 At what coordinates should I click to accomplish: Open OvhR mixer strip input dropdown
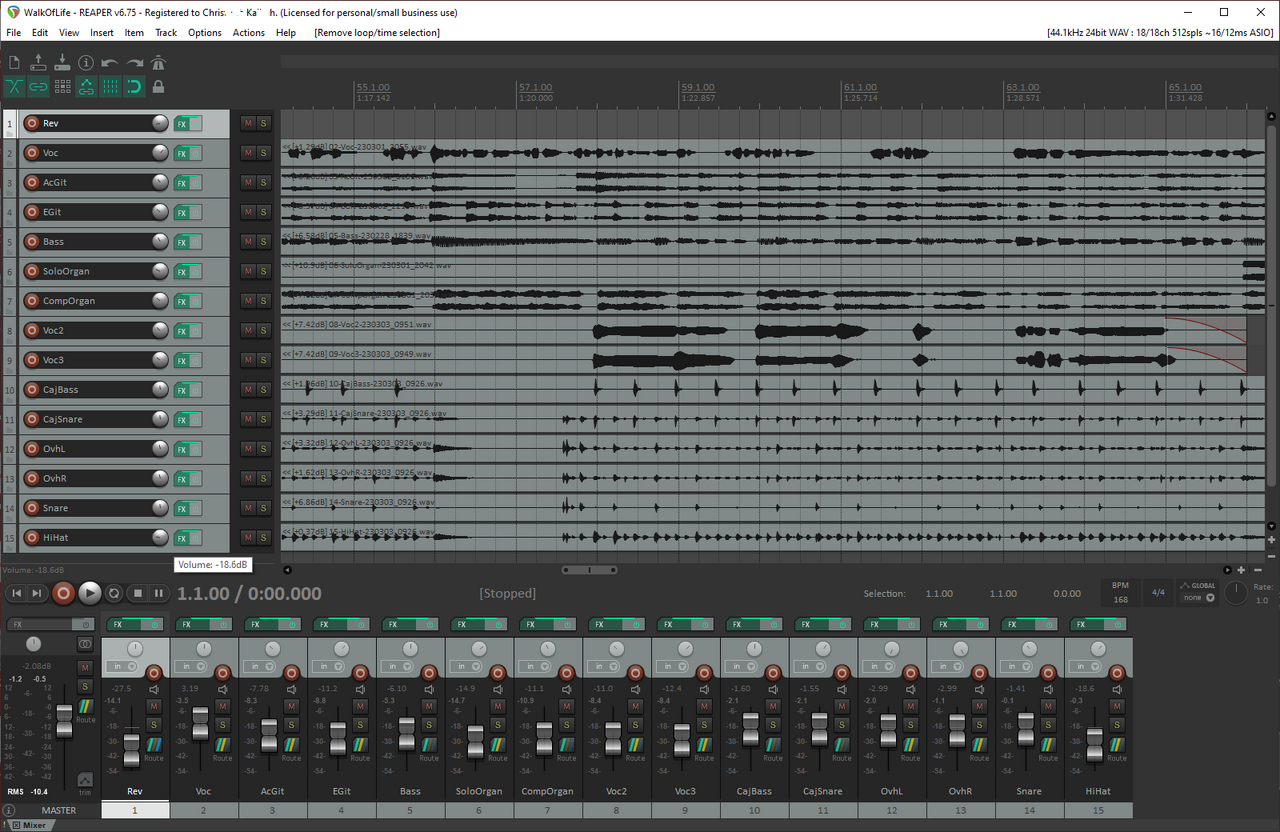[949, 666]
